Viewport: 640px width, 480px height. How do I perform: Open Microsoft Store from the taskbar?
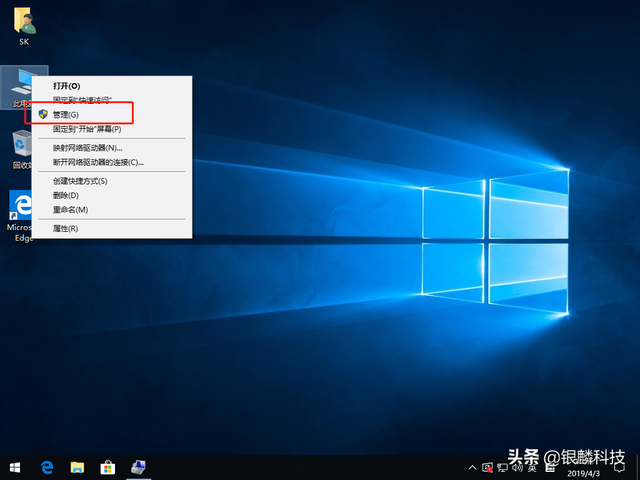pyautogui.click(x=108, y=467)
